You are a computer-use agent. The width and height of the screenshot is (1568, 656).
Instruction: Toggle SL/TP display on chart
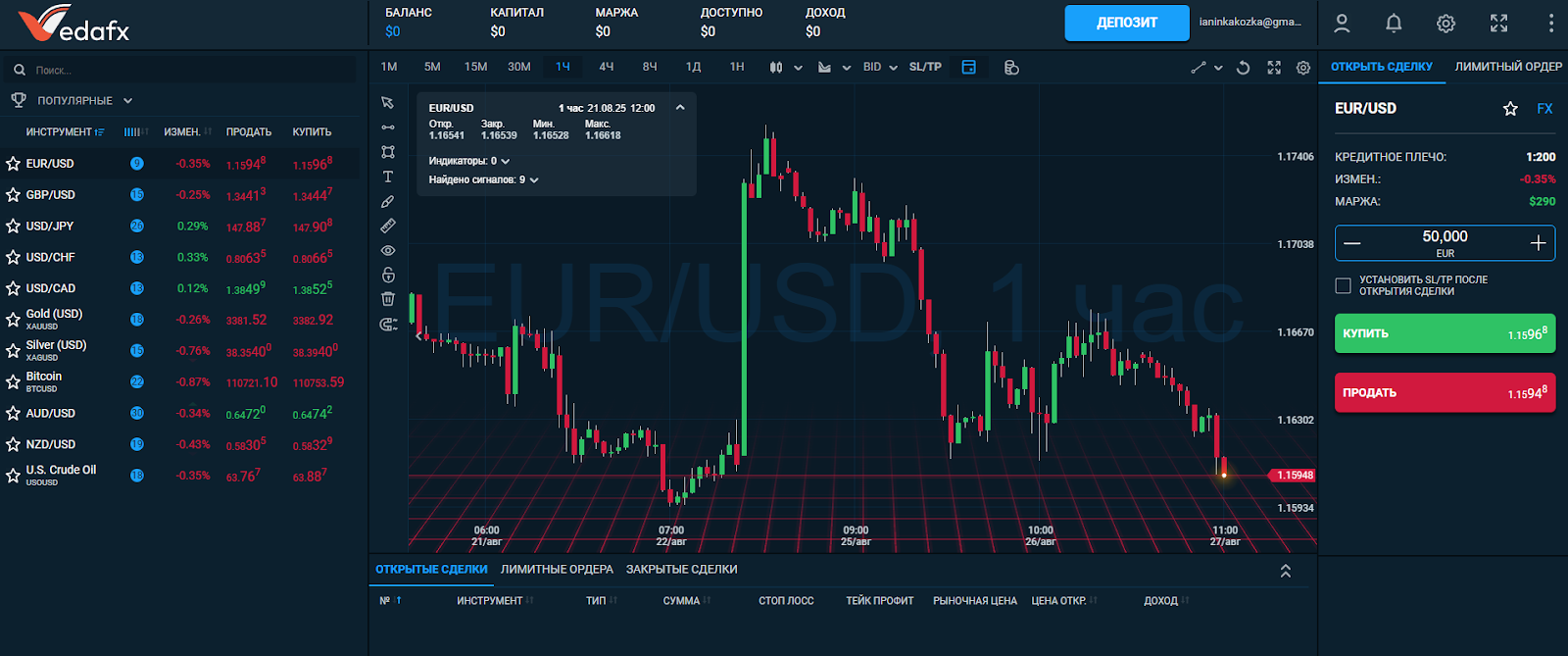click(x=925, y=68)
